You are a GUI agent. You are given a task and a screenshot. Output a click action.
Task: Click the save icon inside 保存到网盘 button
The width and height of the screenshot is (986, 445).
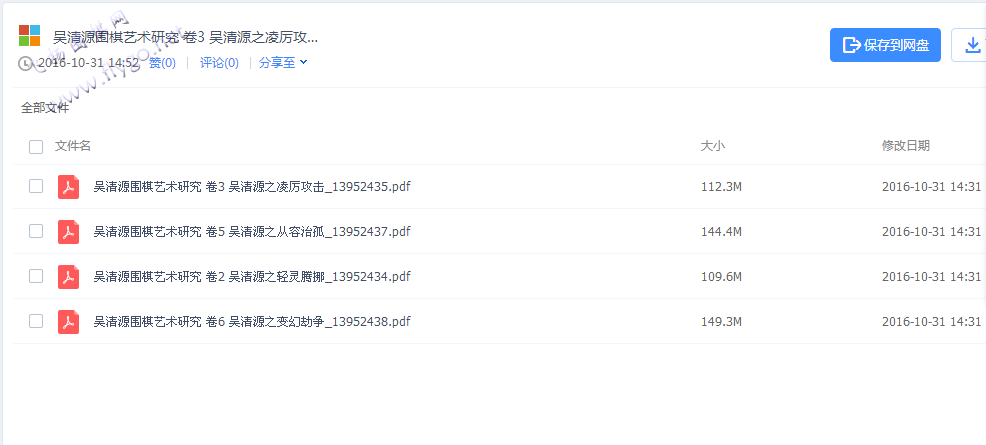[851, 45]
